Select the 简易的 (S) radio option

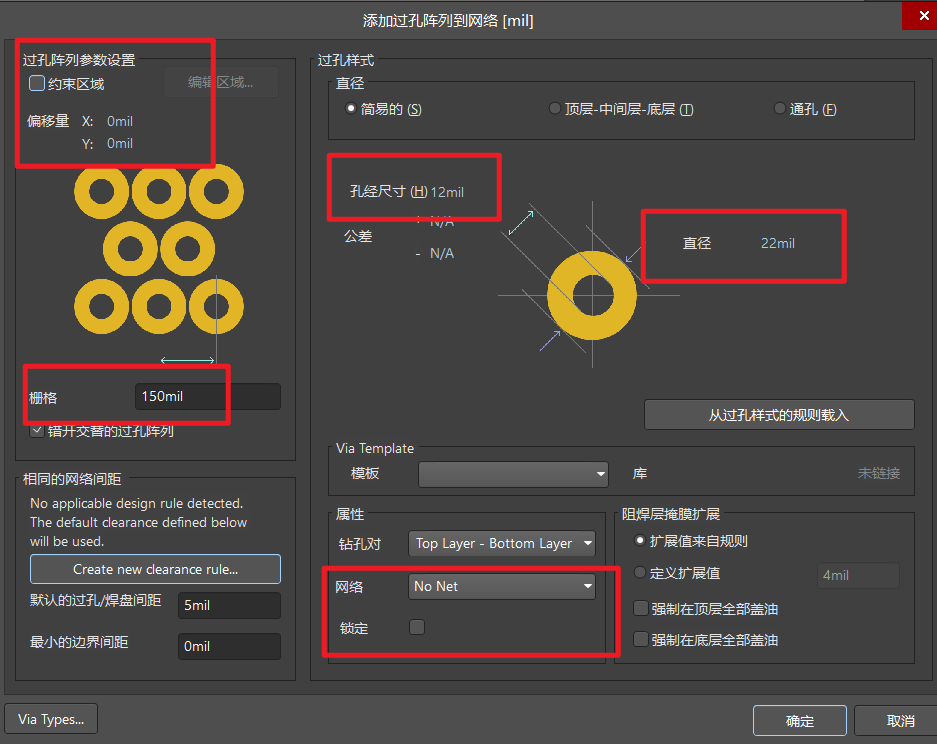pos(351,109)
